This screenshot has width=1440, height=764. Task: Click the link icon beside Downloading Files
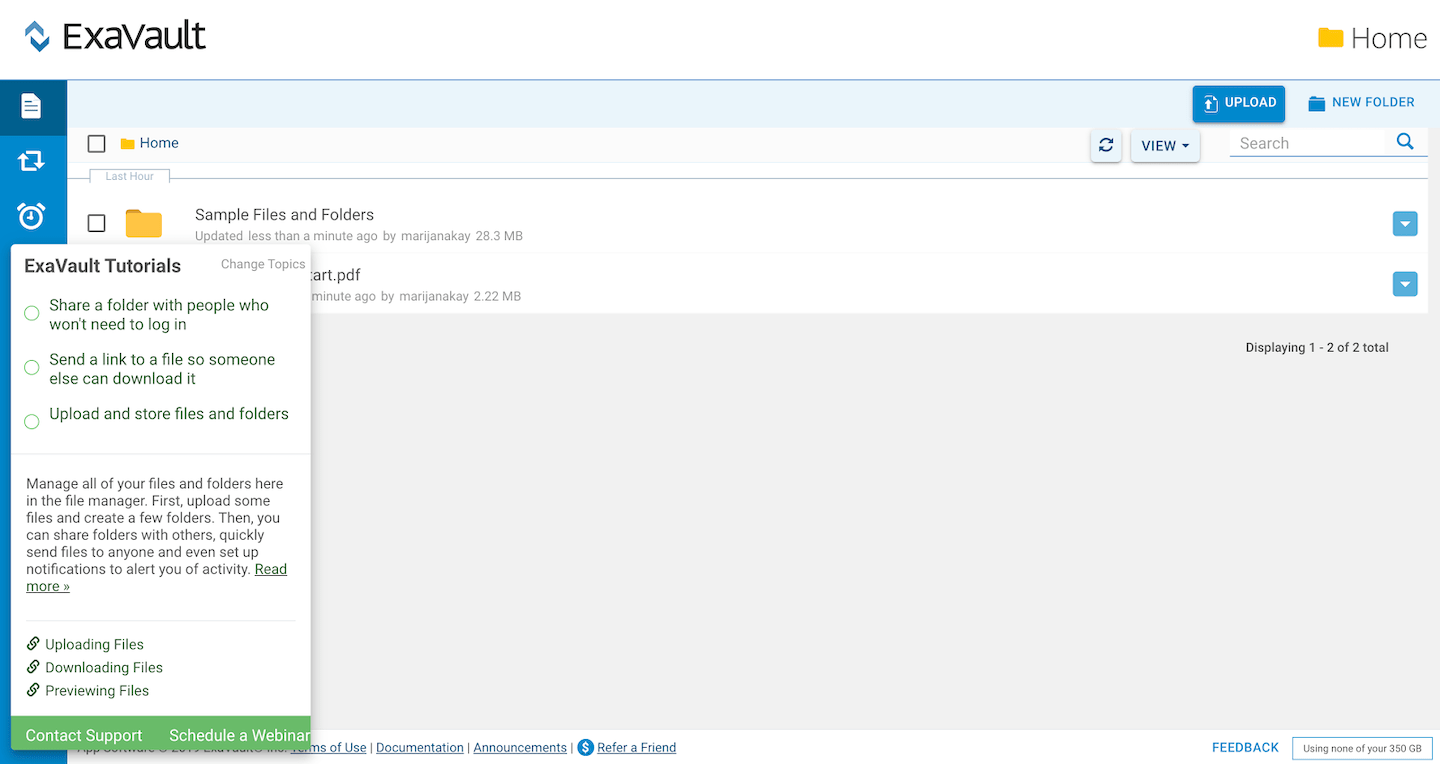click(33, 667)
